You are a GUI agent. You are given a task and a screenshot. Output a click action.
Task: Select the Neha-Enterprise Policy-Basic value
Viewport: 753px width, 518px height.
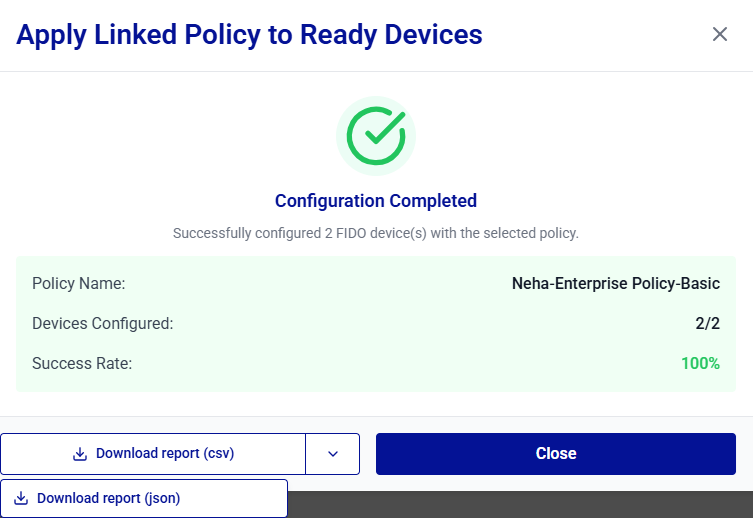[615, 283]
